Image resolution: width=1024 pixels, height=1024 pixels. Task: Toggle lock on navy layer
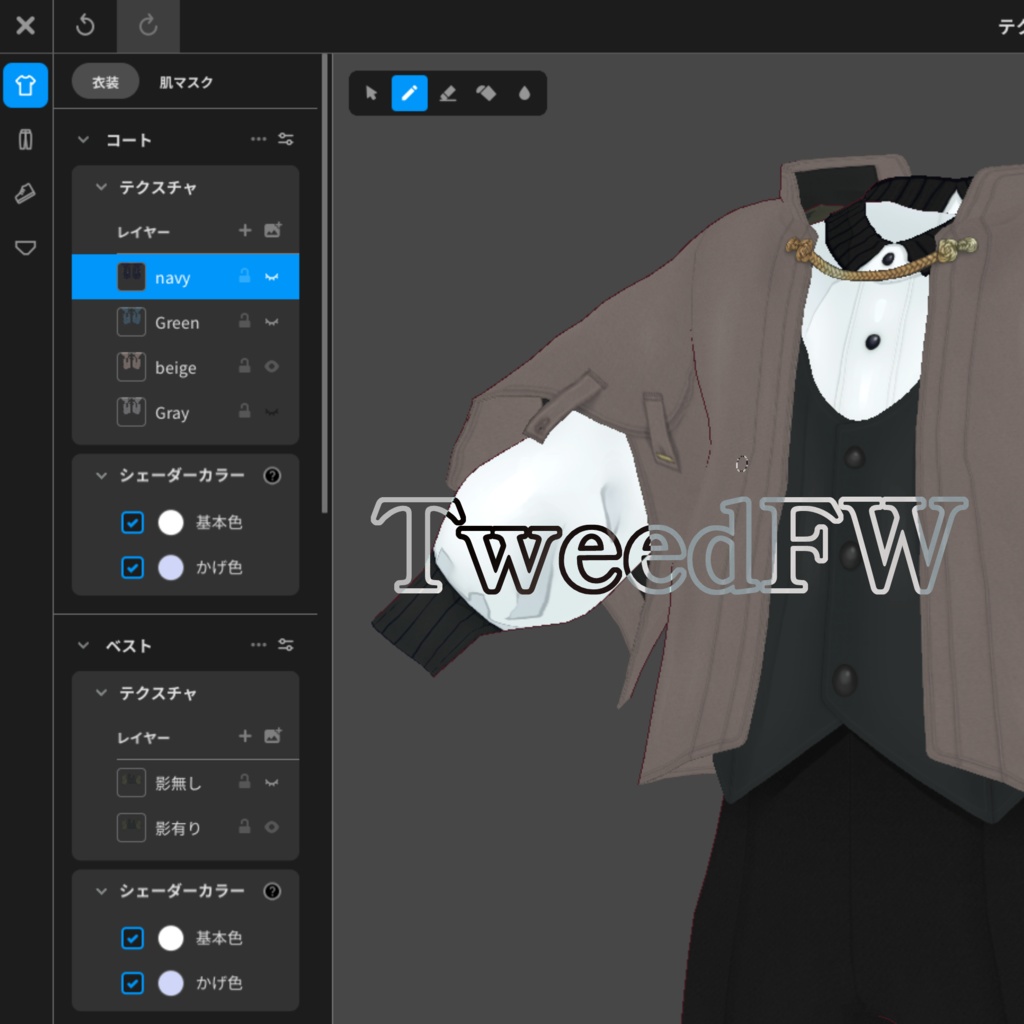(244, 276)
